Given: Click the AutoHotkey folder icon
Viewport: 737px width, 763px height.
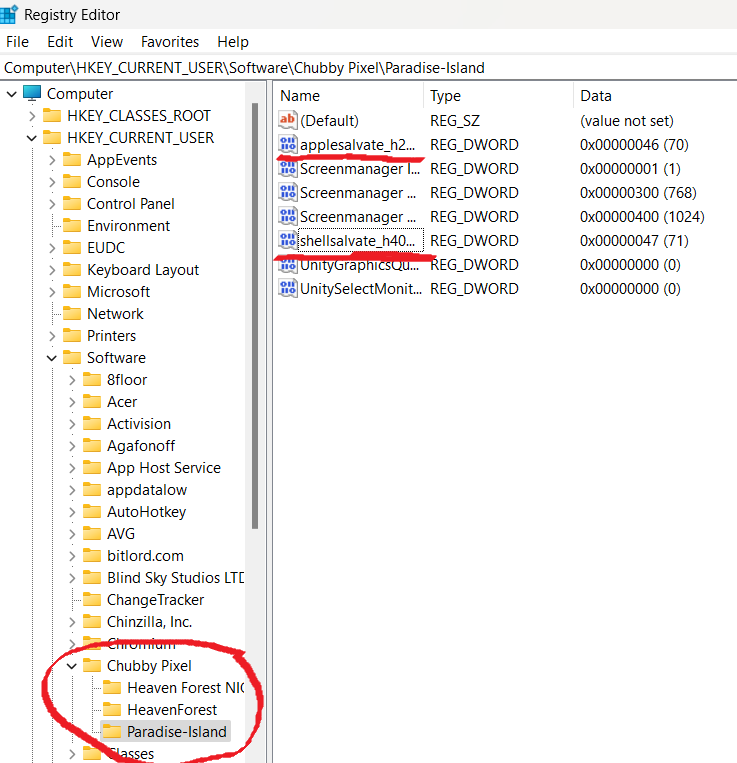Looking at the screenshot, I should pyautogui.click(x=92, y=511).
